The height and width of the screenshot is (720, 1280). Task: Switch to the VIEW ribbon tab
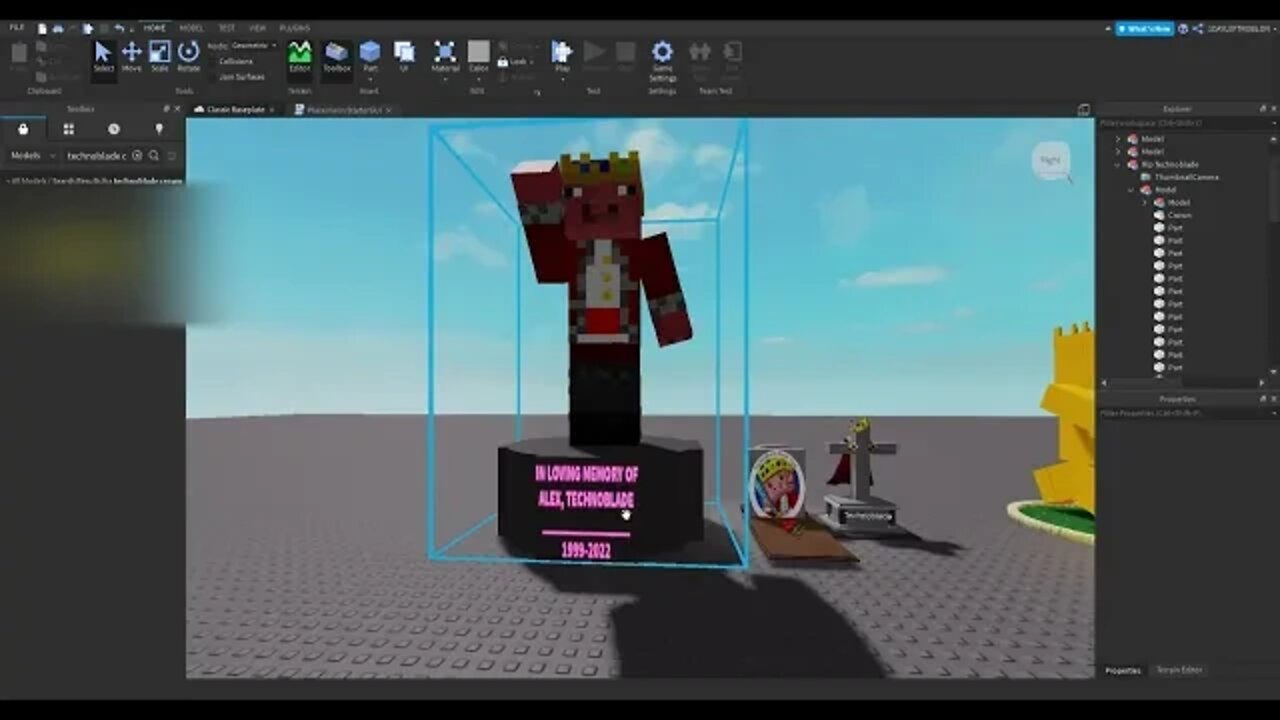point(257,28)
